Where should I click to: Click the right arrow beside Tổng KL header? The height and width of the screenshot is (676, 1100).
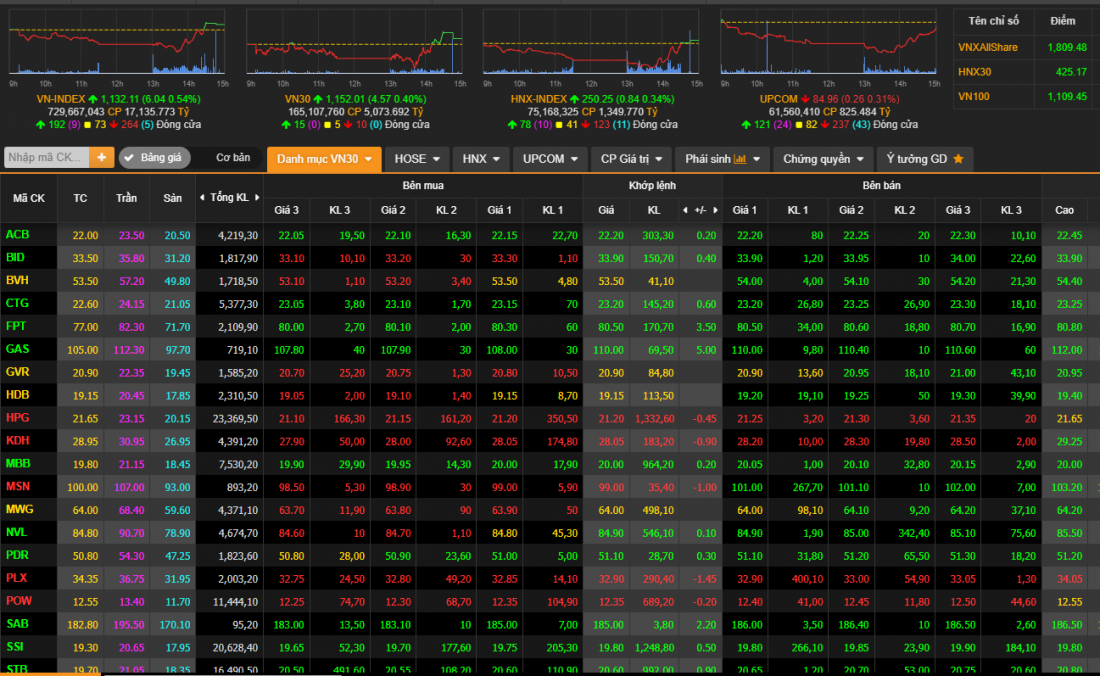click(x=257, y=198)
